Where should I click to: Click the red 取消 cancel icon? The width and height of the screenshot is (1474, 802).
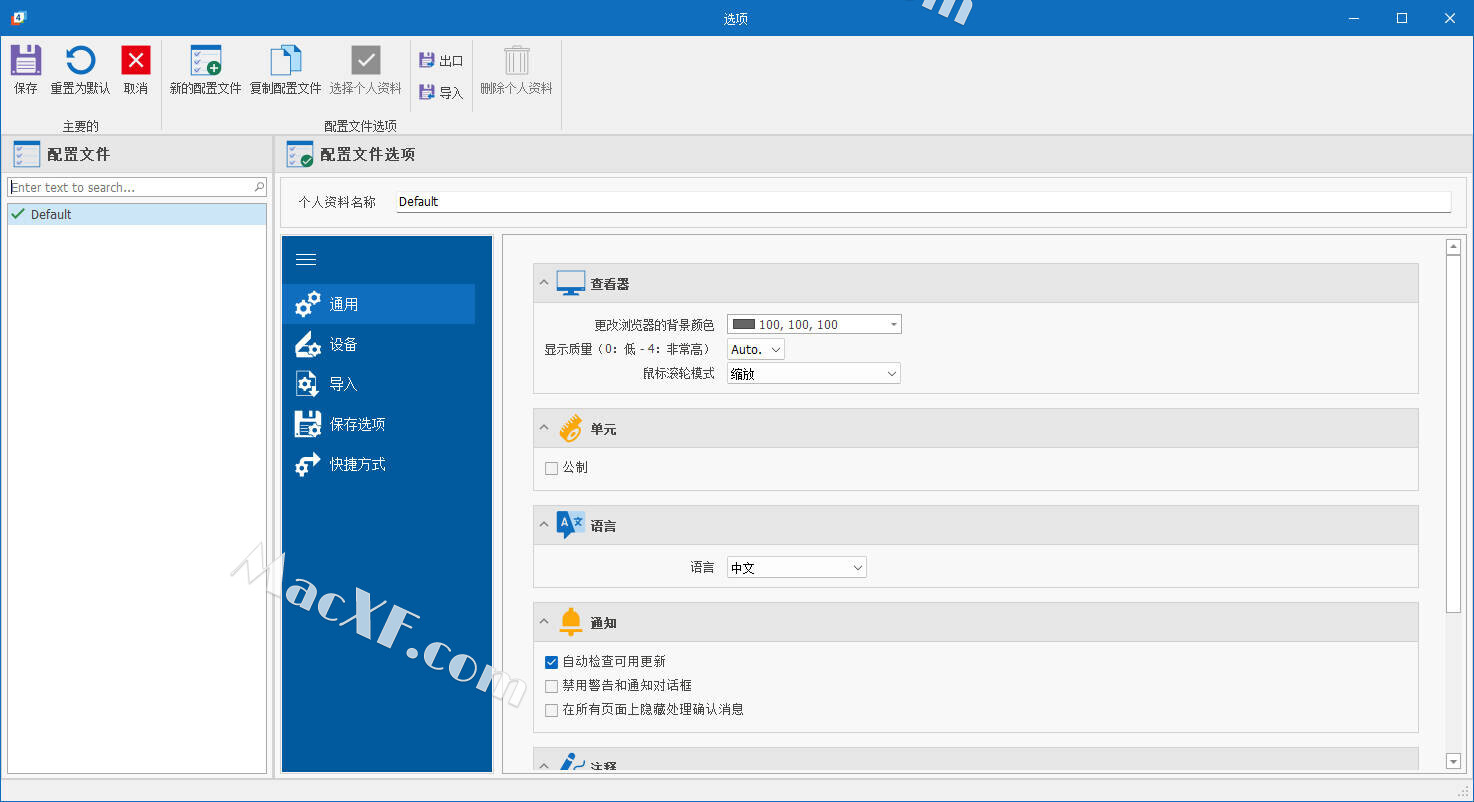click(x=136, y=61)
